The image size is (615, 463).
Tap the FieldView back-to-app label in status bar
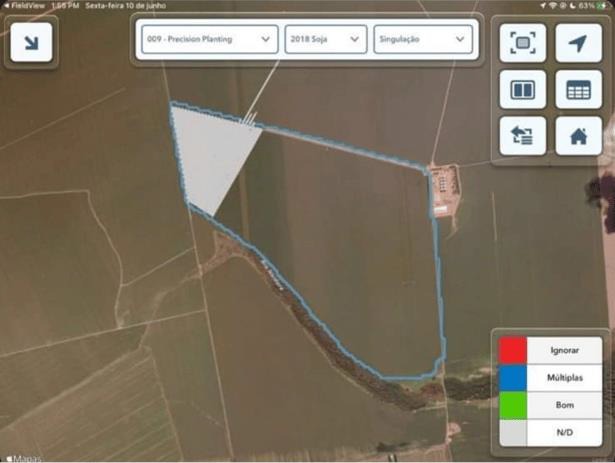[x=27, y=5]
